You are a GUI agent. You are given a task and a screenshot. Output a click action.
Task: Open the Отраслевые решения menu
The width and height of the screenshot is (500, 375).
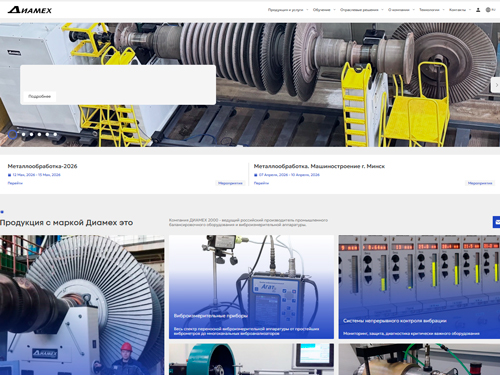click(x=359, y=10)
